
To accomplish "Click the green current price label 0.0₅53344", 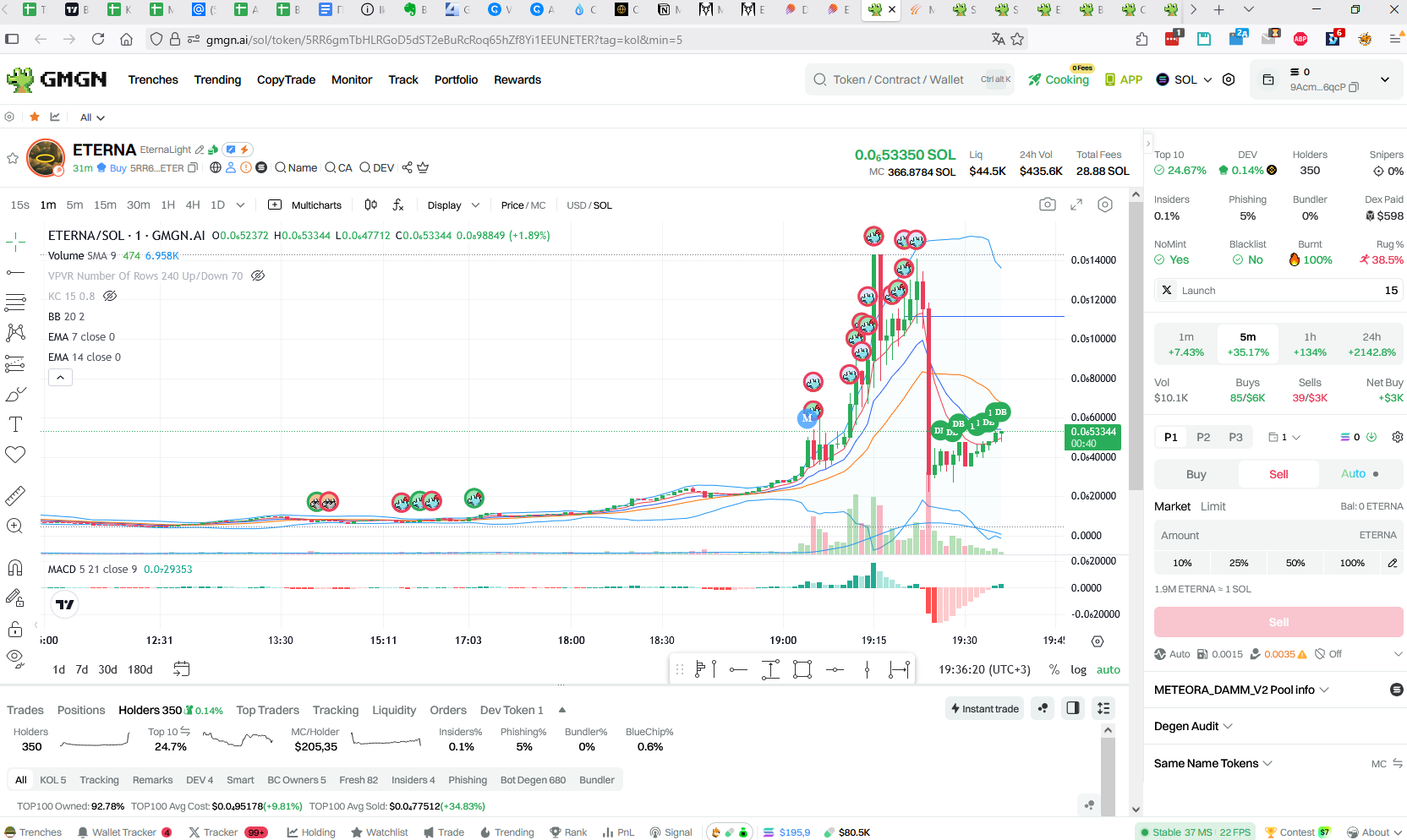I will pos(1092,437).
